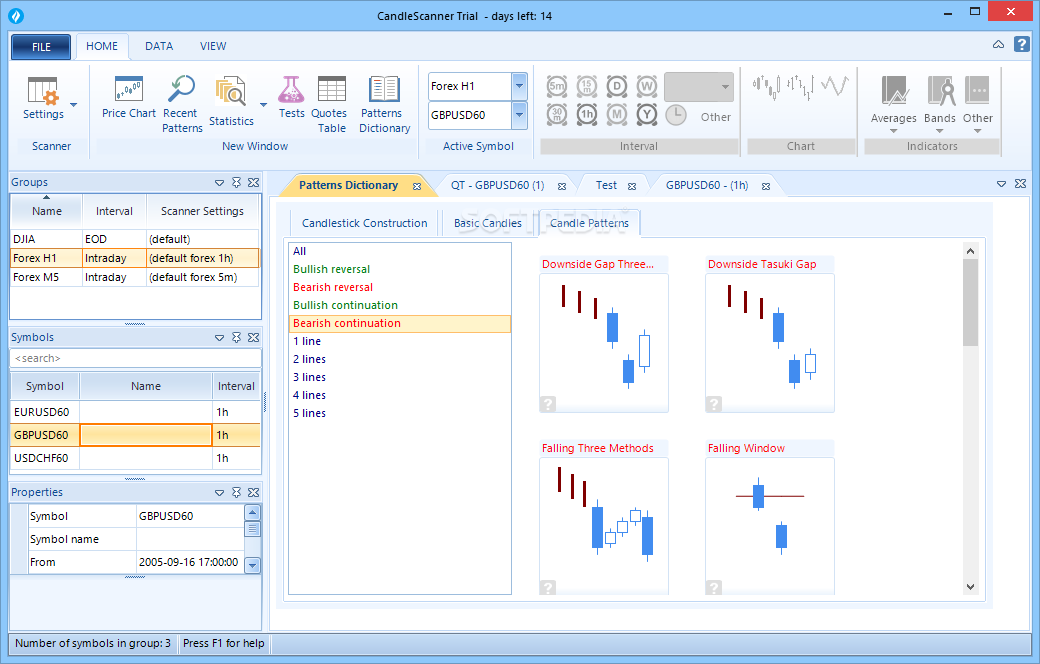Choose the bar (OHLC) chart type icon
The height and width of the screenshot is (664, 1040).
pyautogui.click(x=800, y=86)
